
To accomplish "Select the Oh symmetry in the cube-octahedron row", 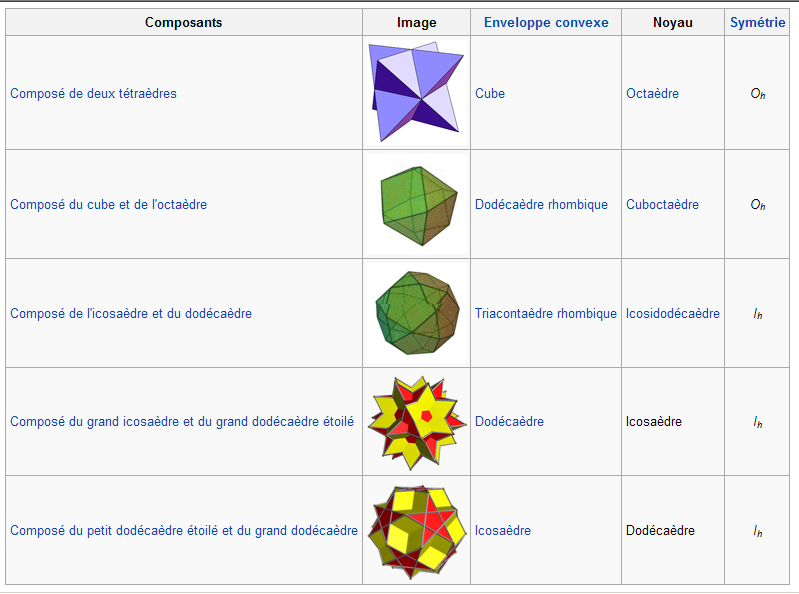I will [x=758, y=205].
